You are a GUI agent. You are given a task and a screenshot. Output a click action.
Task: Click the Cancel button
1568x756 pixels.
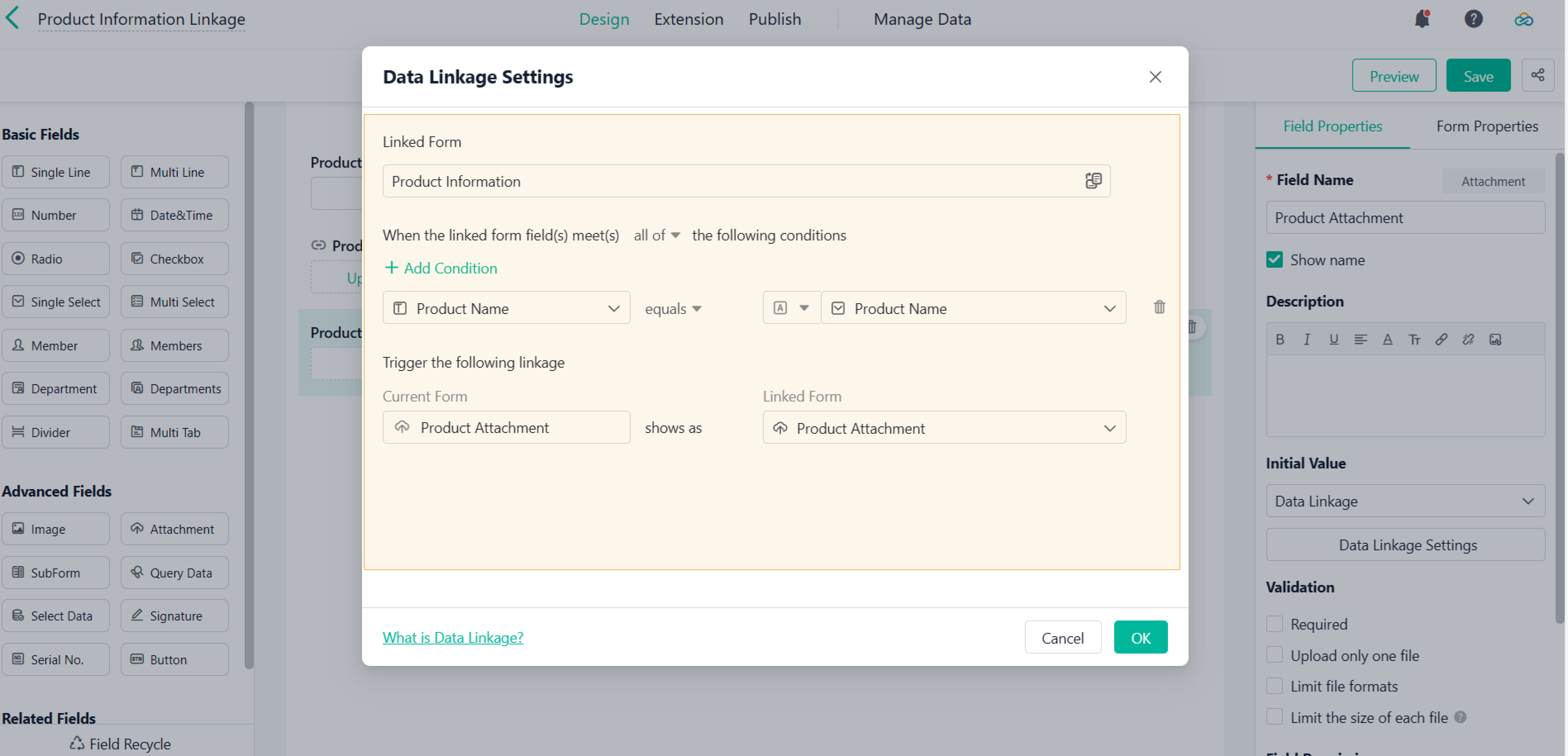[x=1063, y=637]
